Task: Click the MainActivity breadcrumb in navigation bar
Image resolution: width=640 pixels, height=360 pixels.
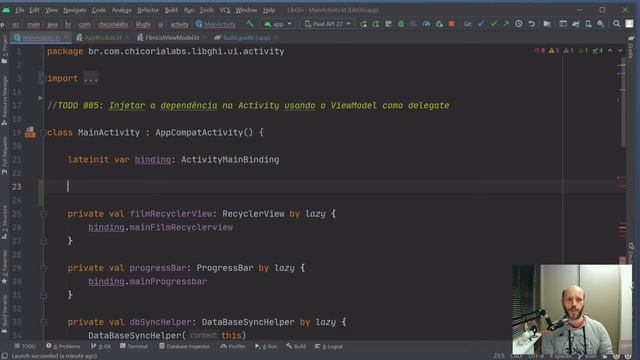Action: pyautogui.click(x=216, y=24)
